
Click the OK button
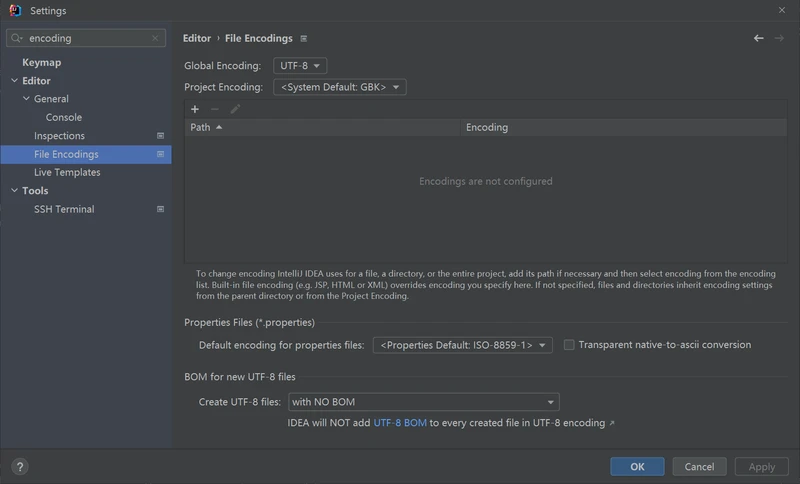point(637,466)
